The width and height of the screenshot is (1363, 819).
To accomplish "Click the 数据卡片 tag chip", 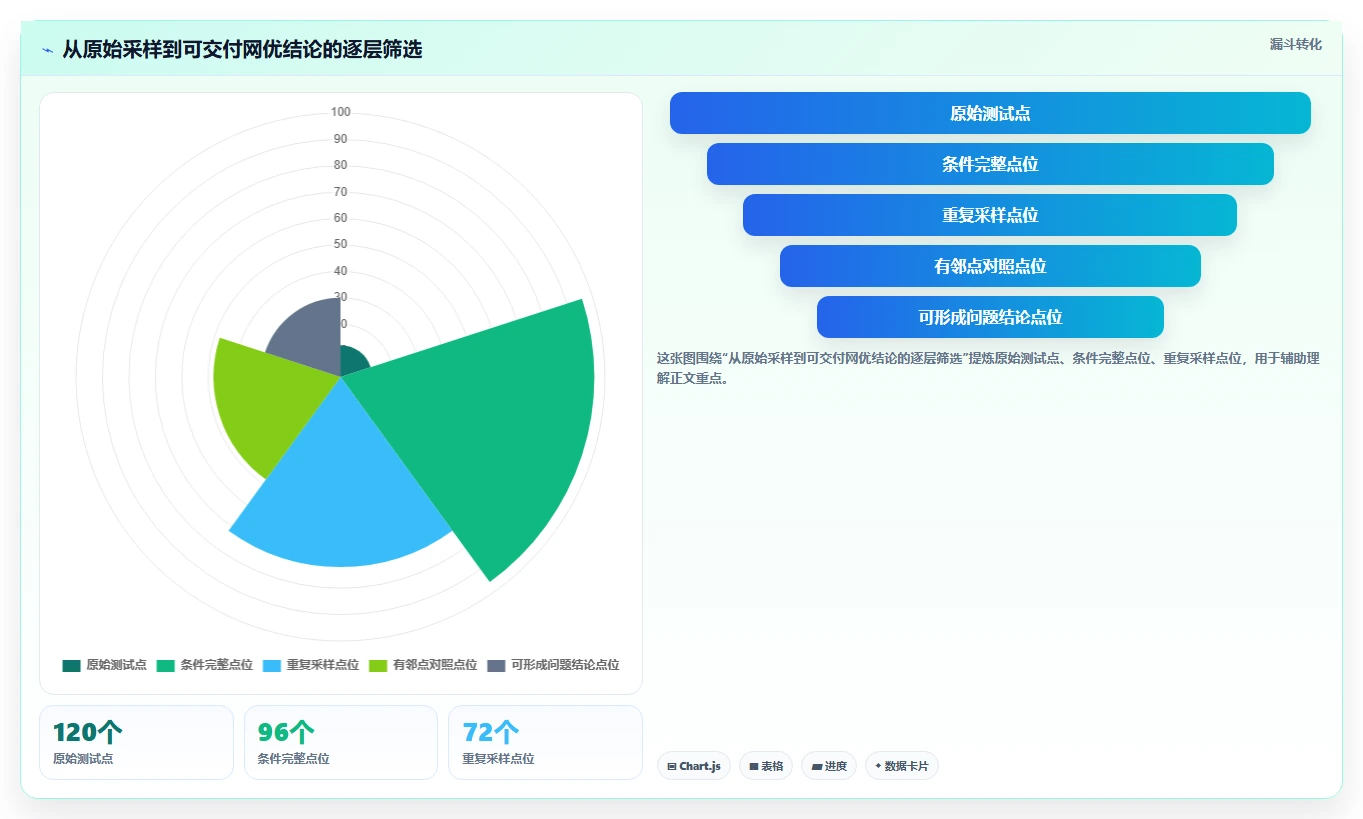I will pyautogui.click(x=902, y=766).
